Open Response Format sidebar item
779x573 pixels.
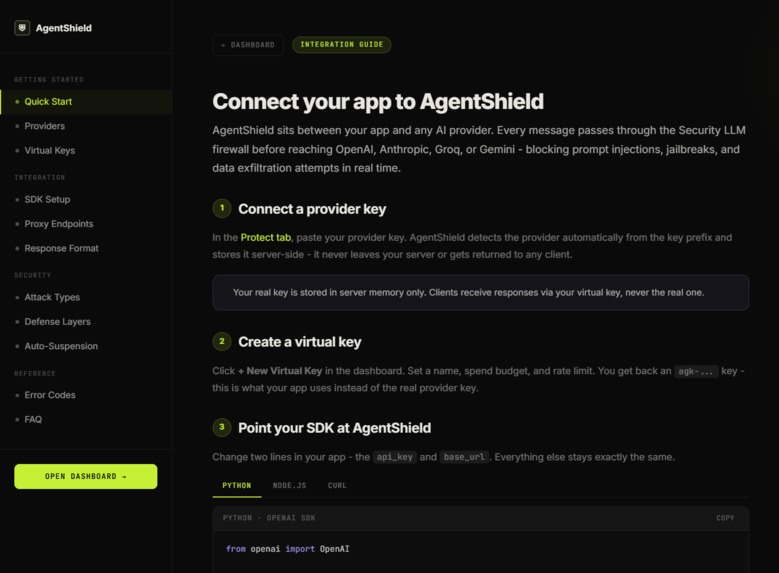86,248
